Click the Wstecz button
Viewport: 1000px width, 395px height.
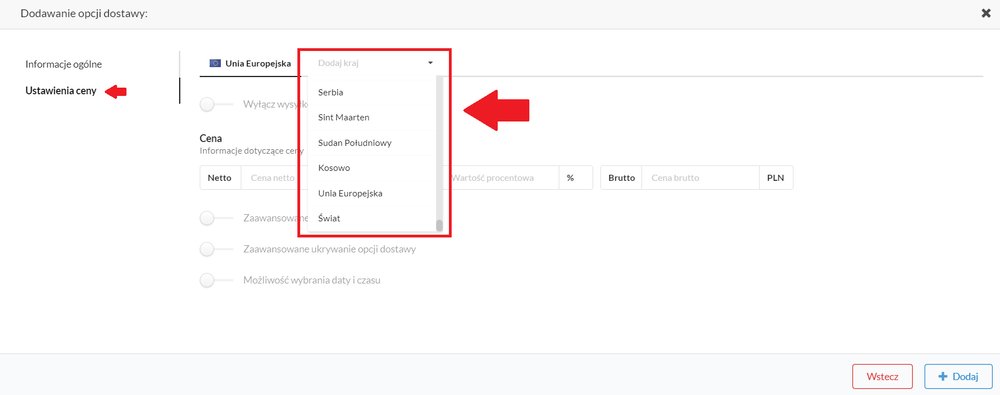tap(882, 376)
